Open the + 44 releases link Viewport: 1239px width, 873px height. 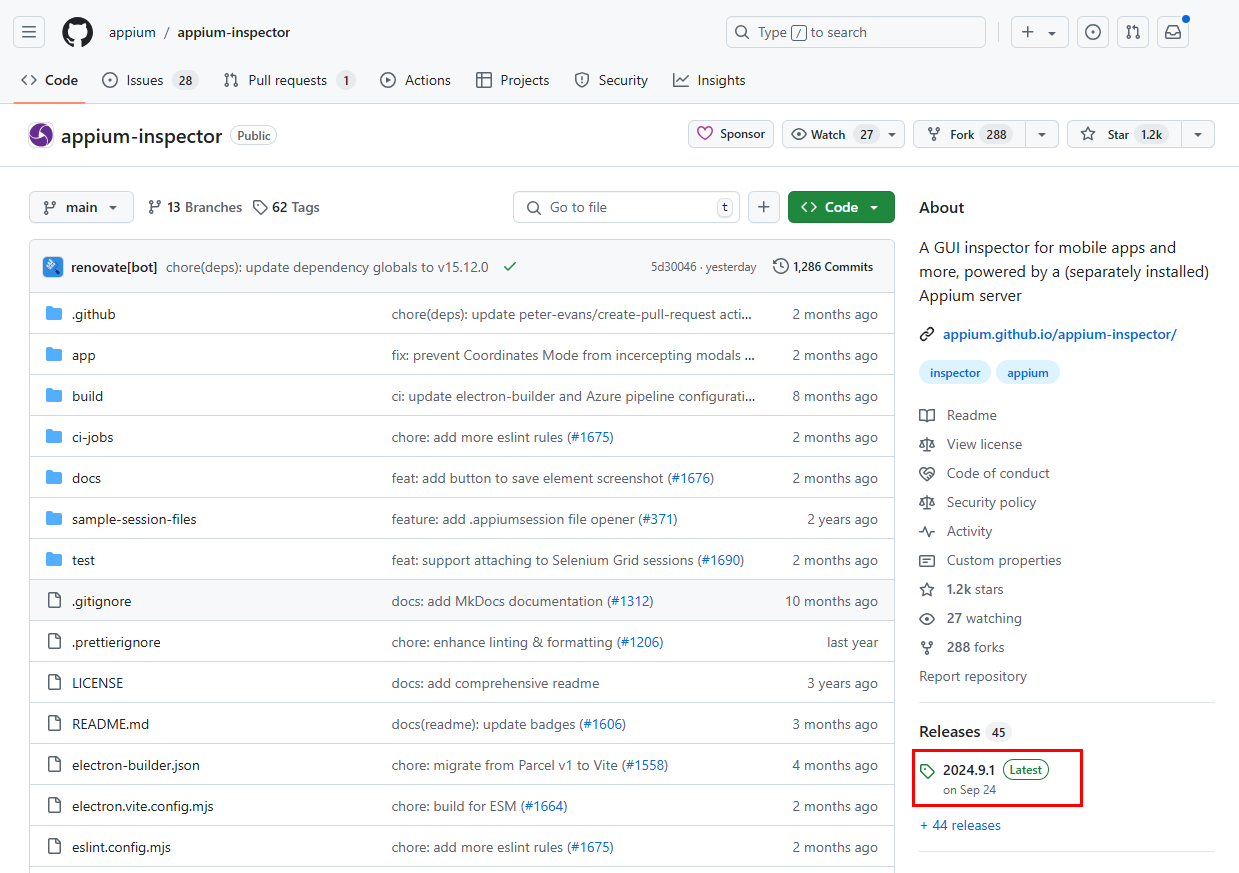(x=960, y=825)
